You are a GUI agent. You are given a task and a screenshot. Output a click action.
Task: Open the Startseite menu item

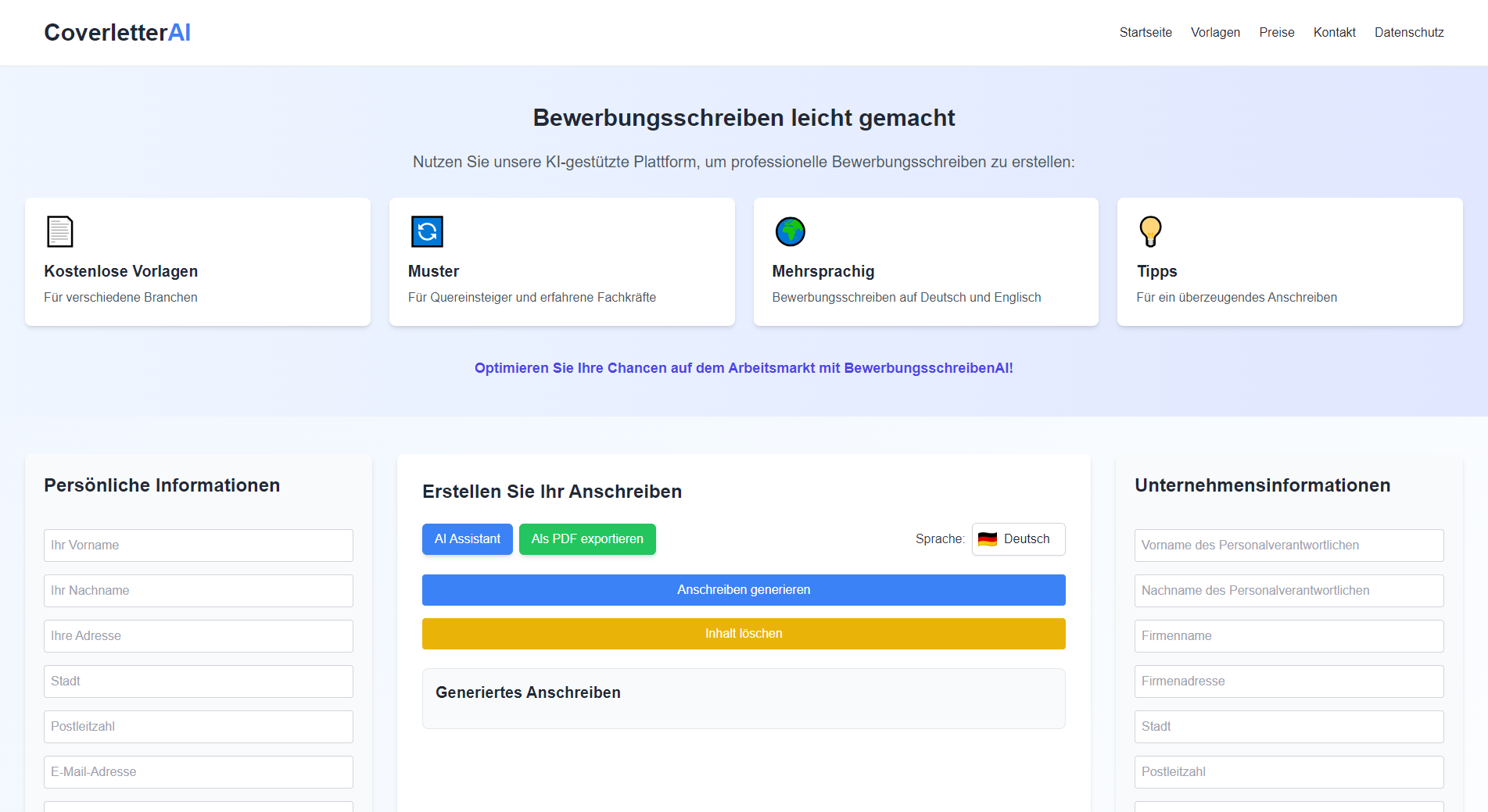pos(1146,32)
